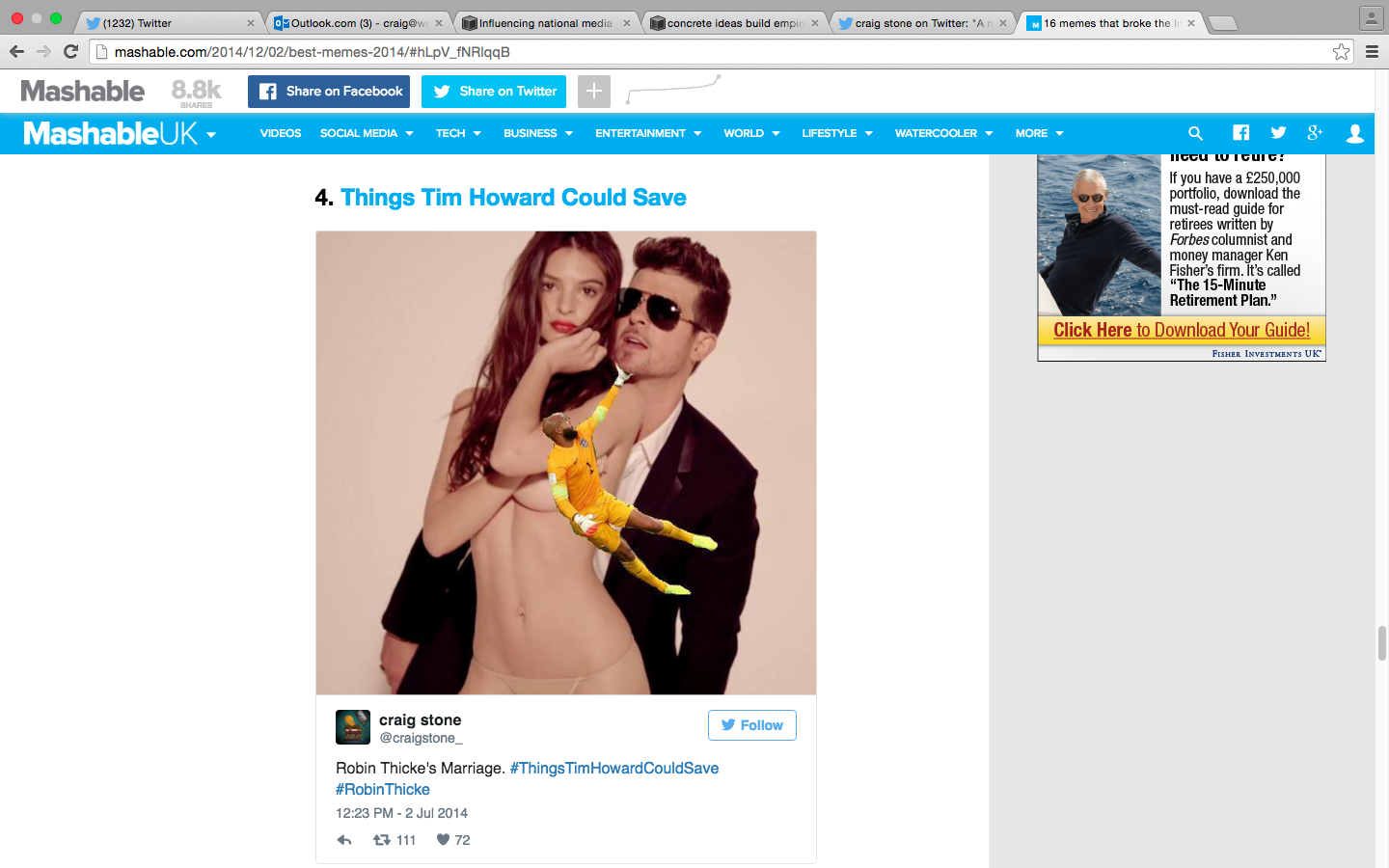Close the '16 memes that broke the' tab

[1191, 23]
